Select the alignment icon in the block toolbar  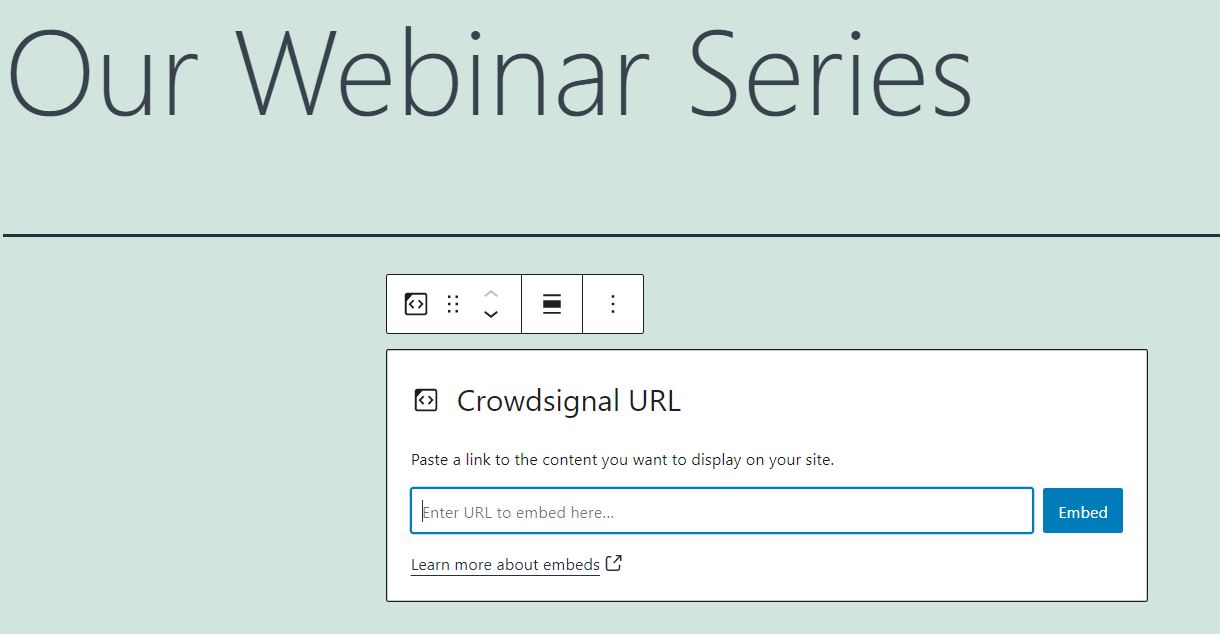point(552,303)
